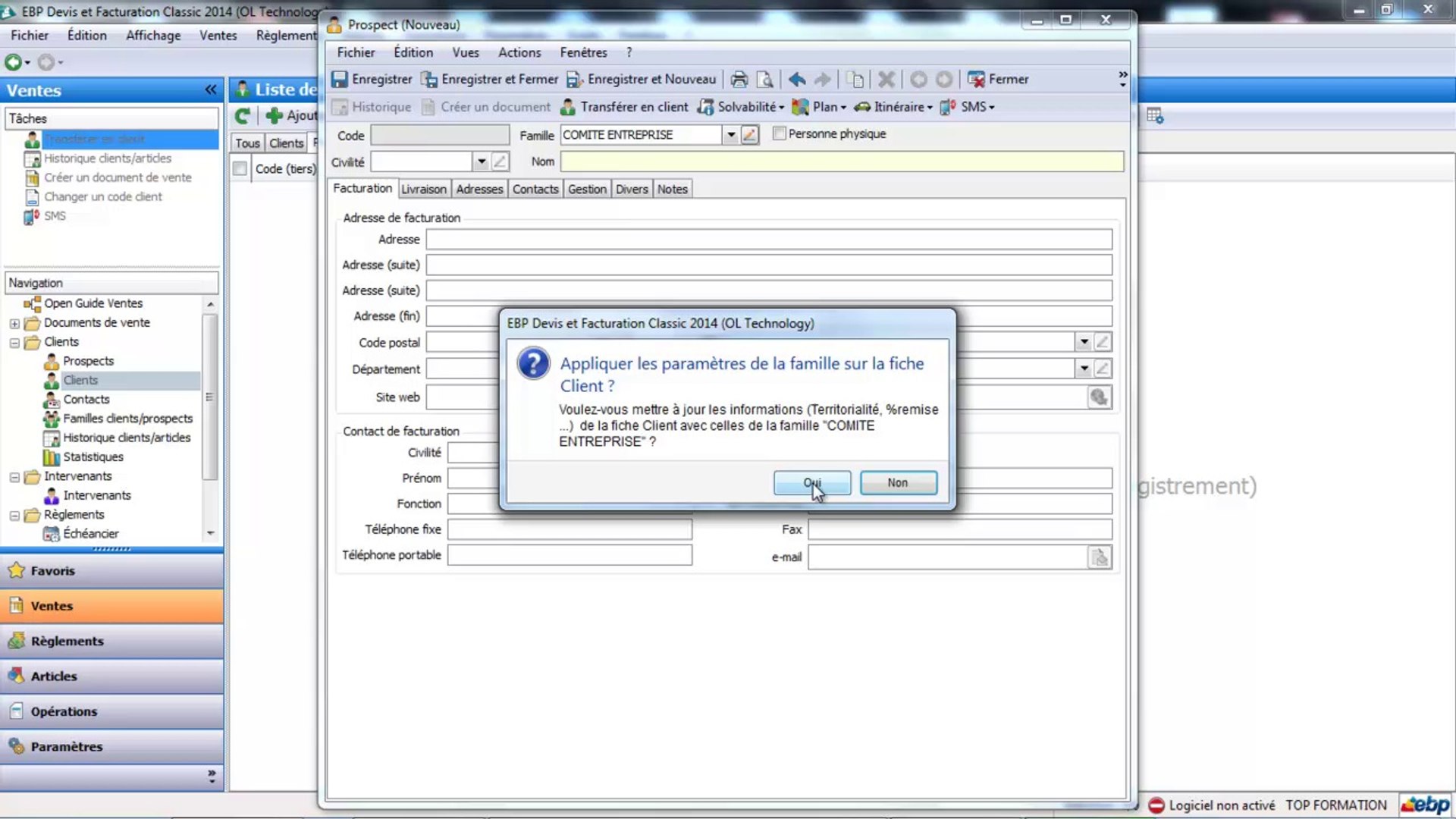Click Oui in the dialog

coord(811,482)
